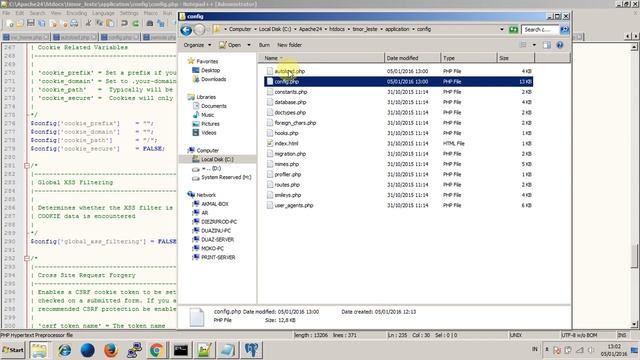640x360 pixels.
Task: Click the Open button in Explorer toolbar
Action: point(230,45)
